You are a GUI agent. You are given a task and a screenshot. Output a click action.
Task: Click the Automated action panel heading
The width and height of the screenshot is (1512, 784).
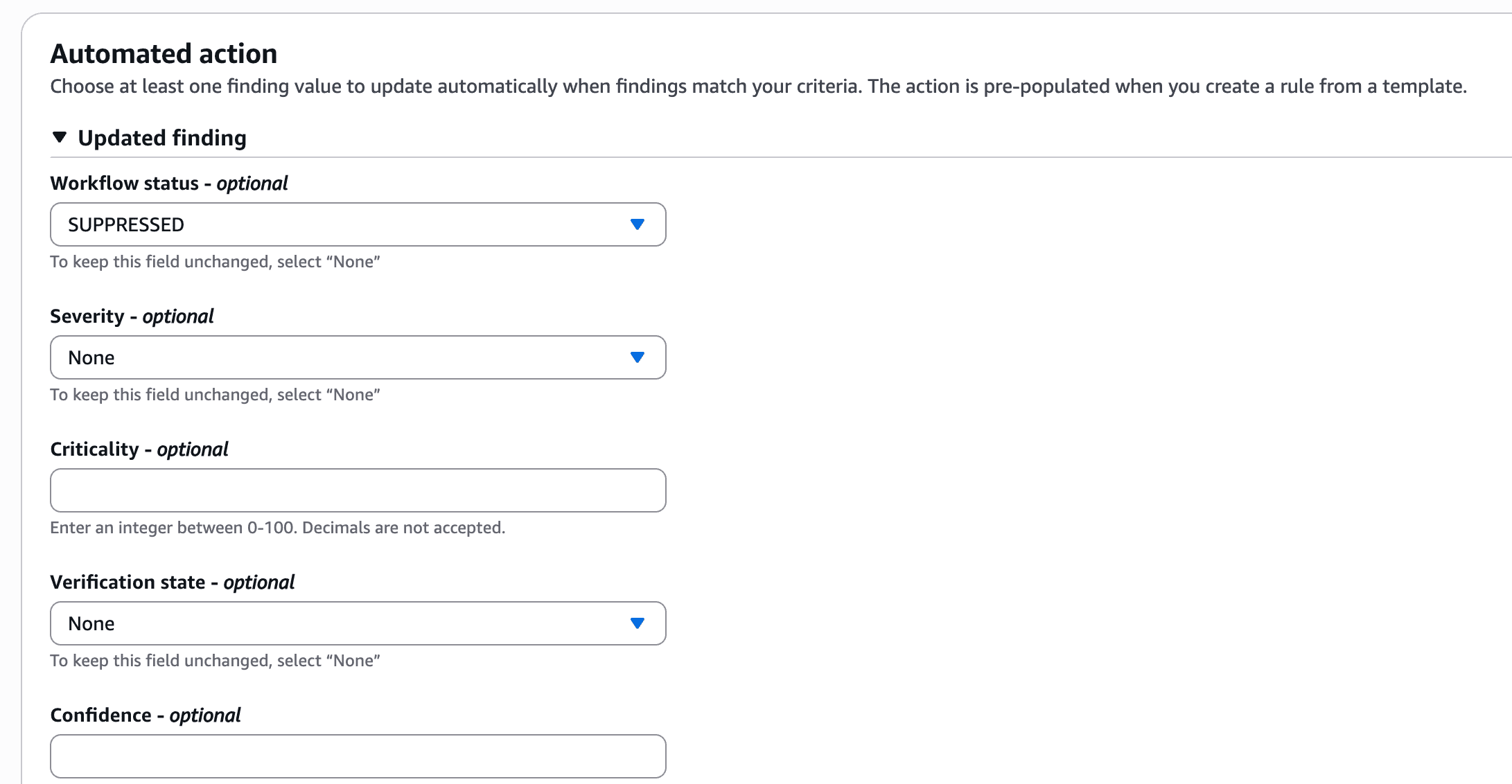tap(164, 54)
